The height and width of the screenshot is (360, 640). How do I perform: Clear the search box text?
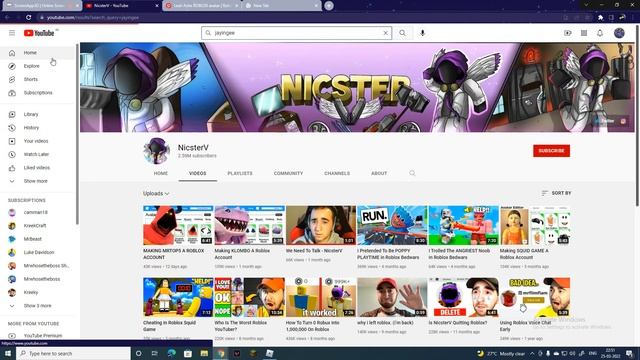pyautogui.click(x=385, y=33)
